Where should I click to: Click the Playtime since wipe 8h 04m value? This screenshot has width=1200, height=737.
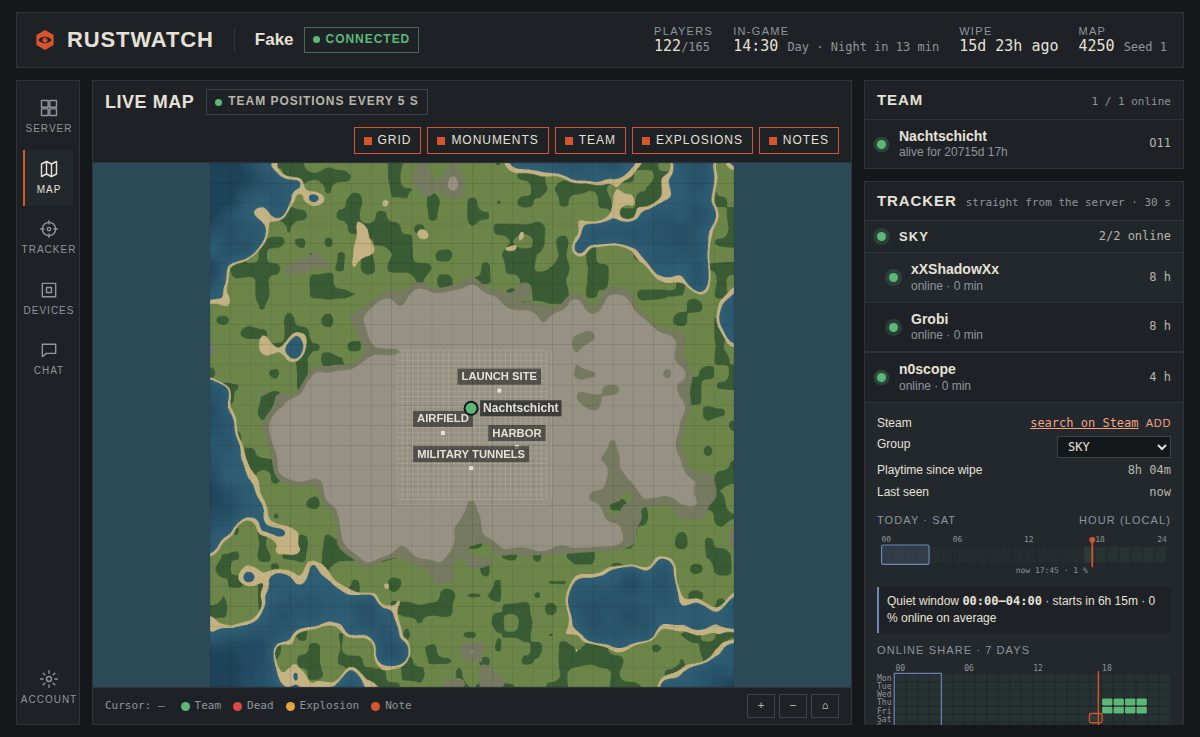(x=1149, y=470)
